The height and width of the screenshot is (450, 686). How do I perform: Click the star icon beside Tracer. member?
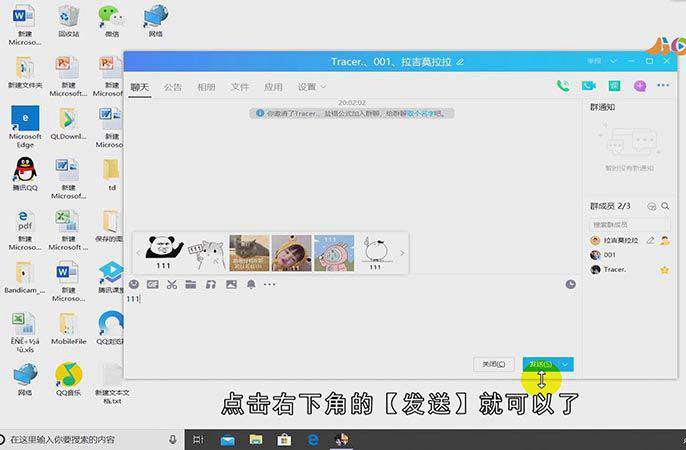(x=665, y=270)
